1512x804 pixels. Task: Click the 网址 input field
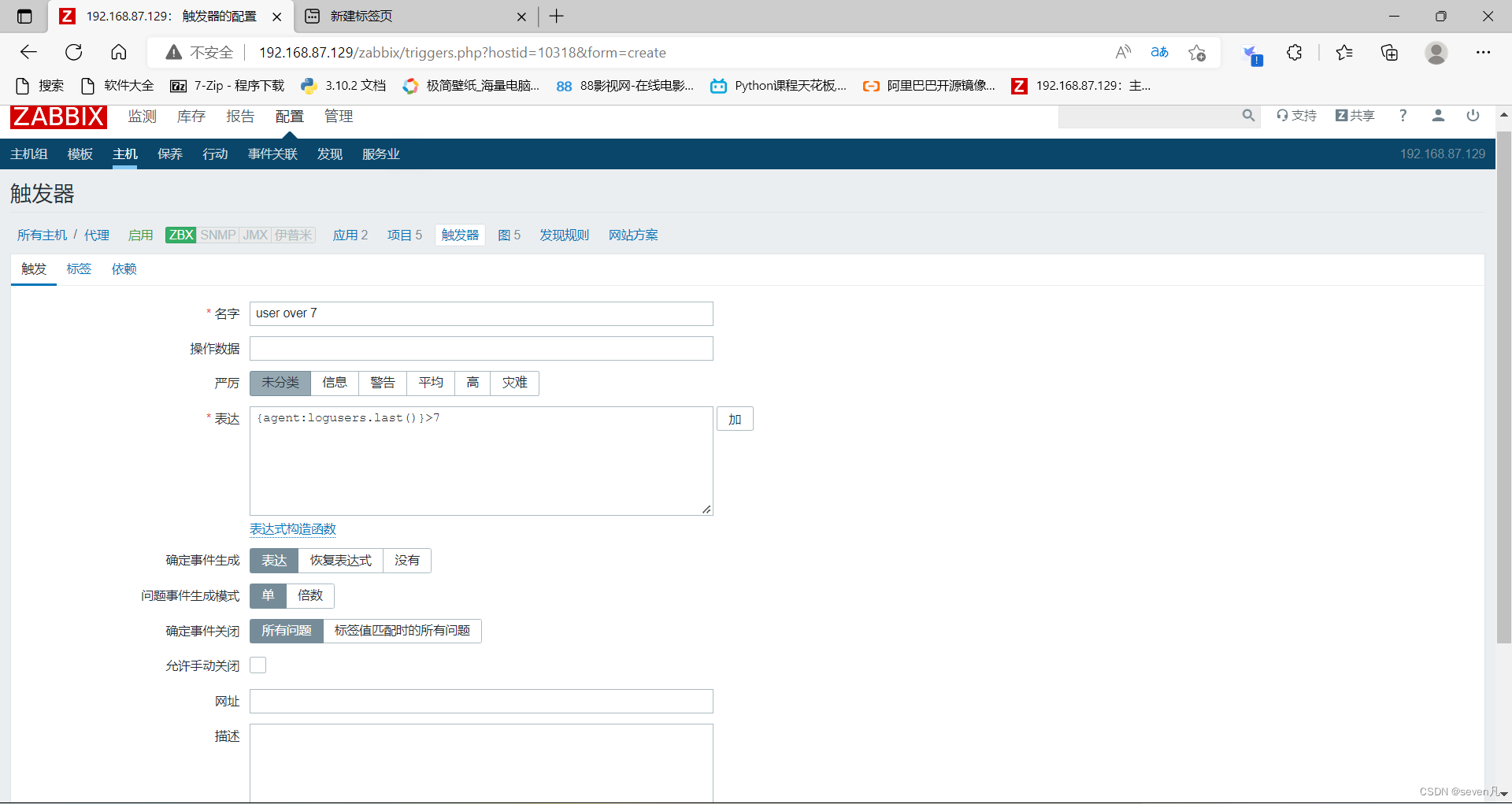(481, 702)
